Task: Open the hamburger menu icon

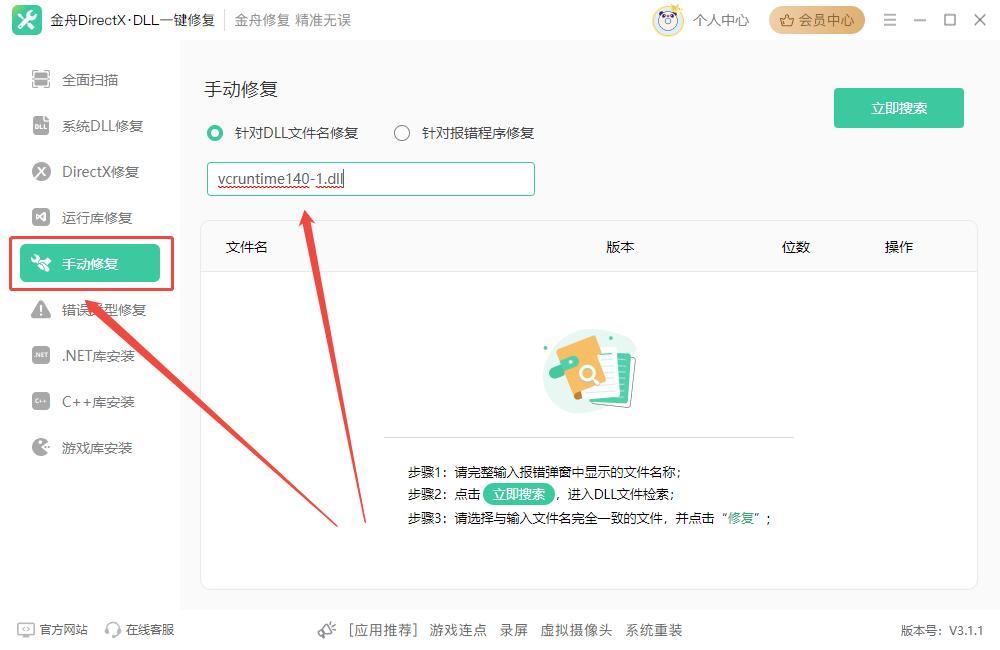Action: pyautogui.click(x=890, y=20)
